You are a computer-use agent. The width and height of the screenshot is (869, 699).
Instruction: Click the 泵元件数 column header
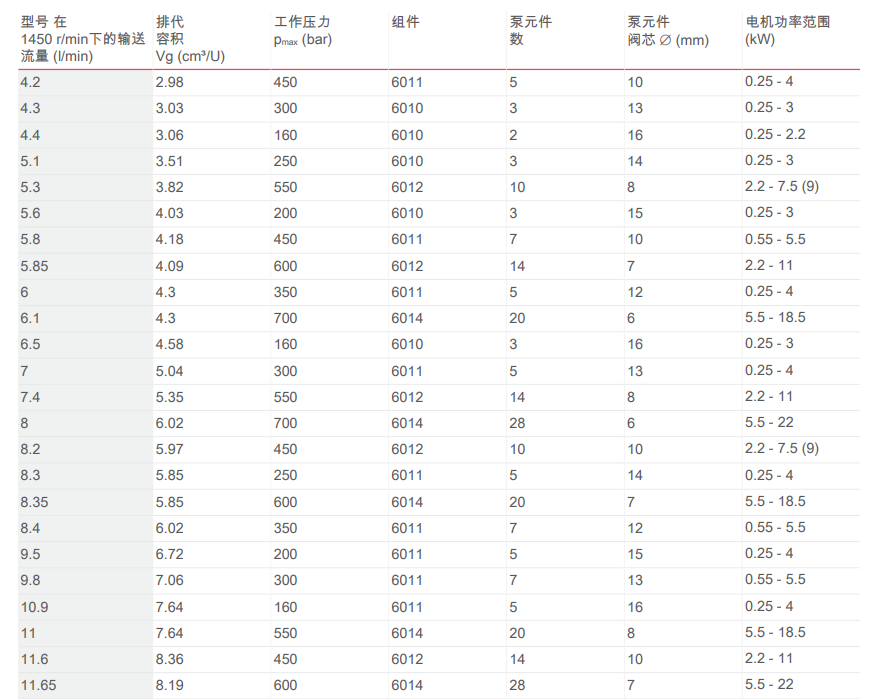530,30
